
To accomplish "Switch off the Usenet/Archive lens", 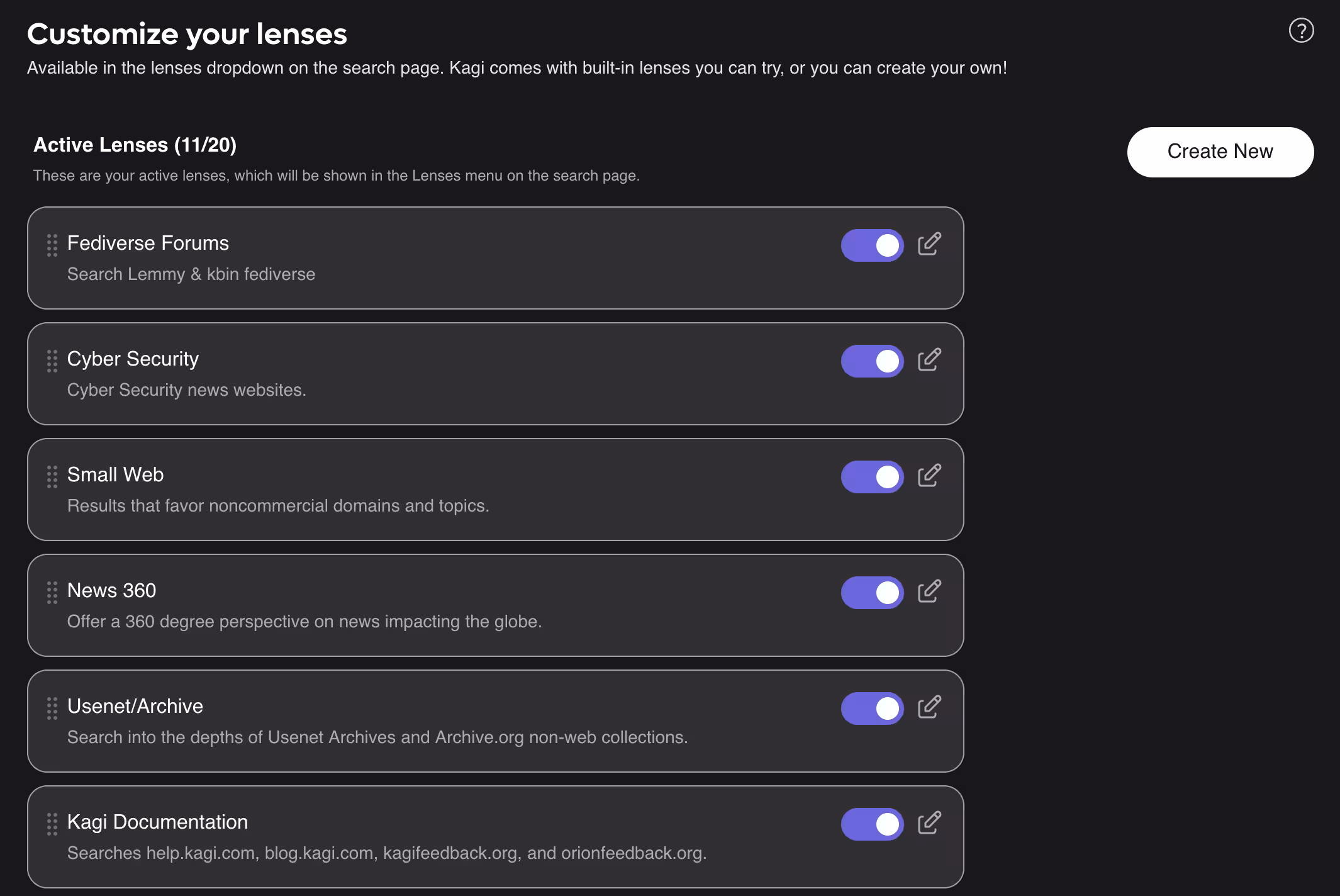I will (872, 708).
